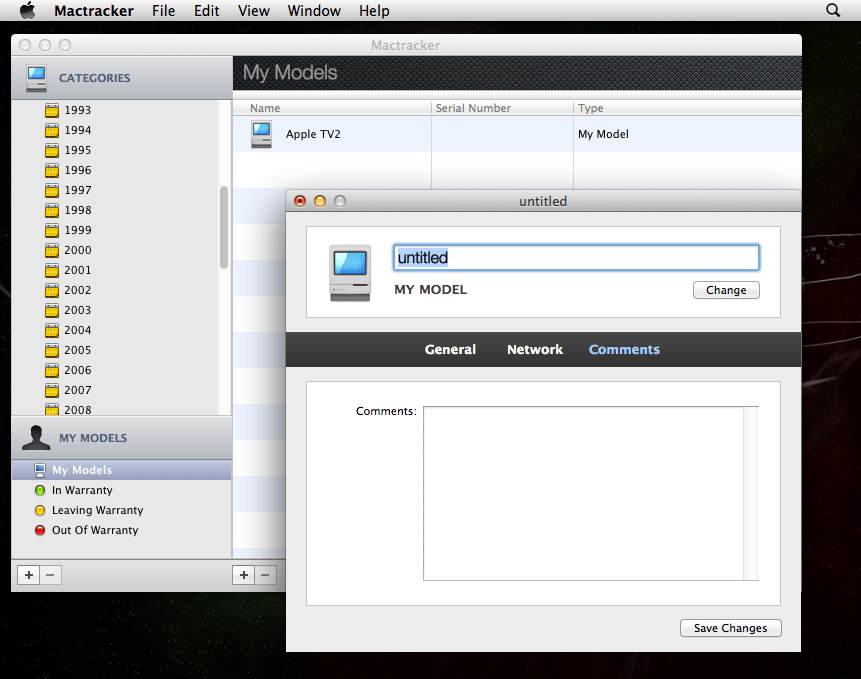Click the comments area scrollbar track

click(751, 493)
